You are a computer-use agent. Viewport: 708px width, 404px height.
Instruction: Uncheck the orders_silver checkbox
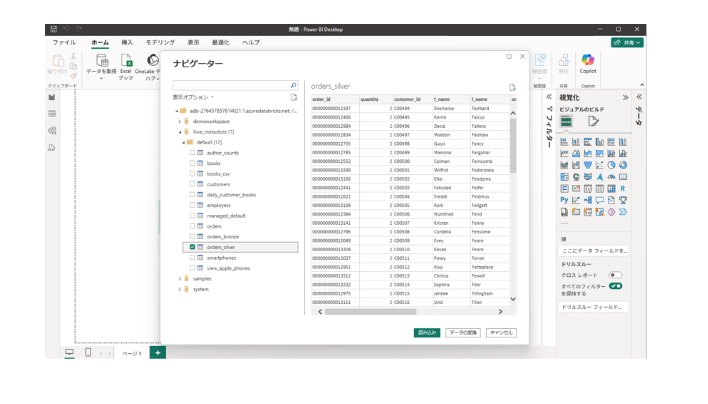(192, 247)
